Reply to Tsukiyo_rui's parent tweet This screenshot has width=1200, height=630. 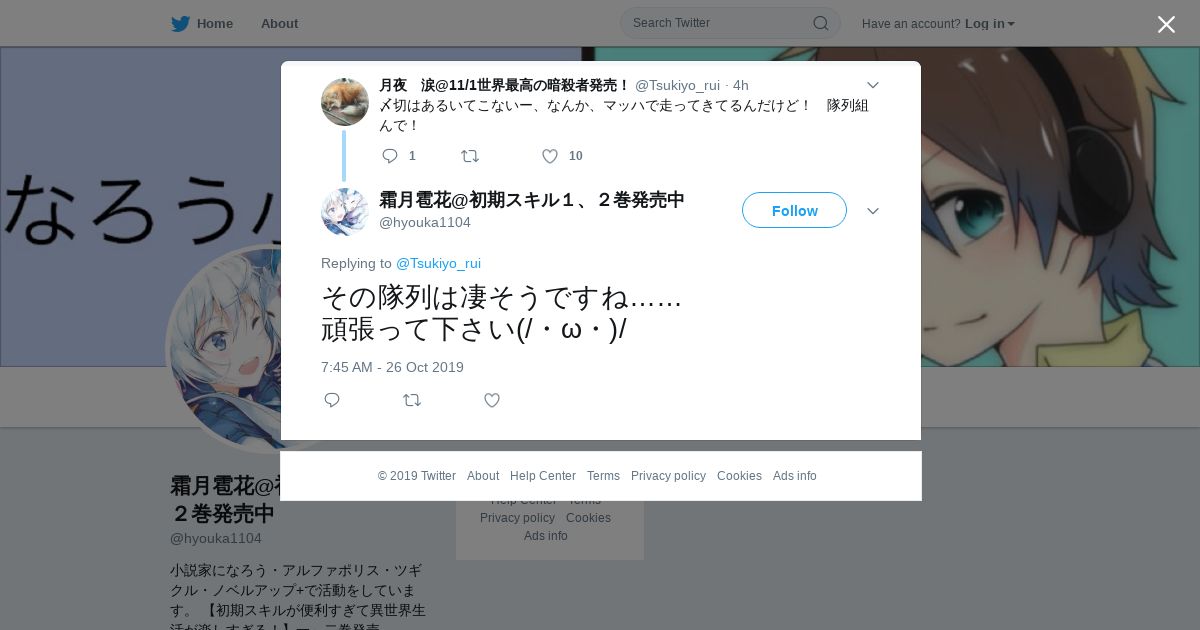click(390, 156)
